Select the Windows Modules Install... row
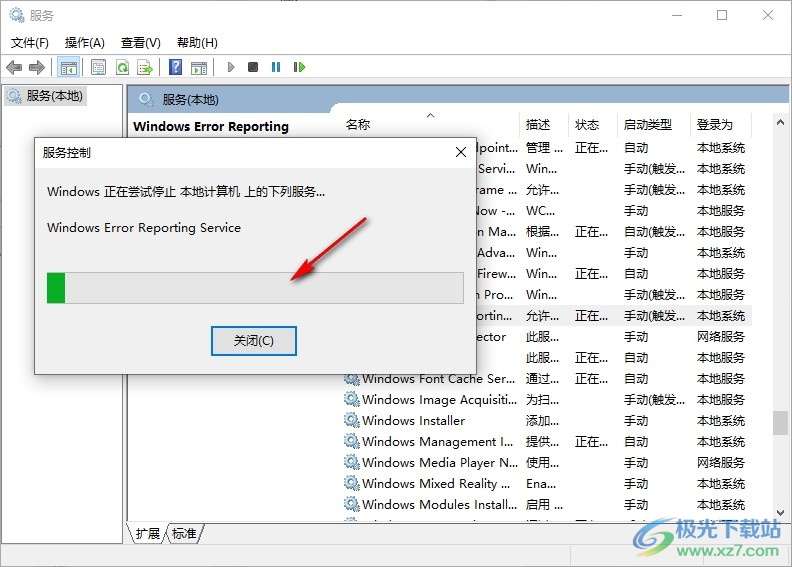 click(547, 504)
